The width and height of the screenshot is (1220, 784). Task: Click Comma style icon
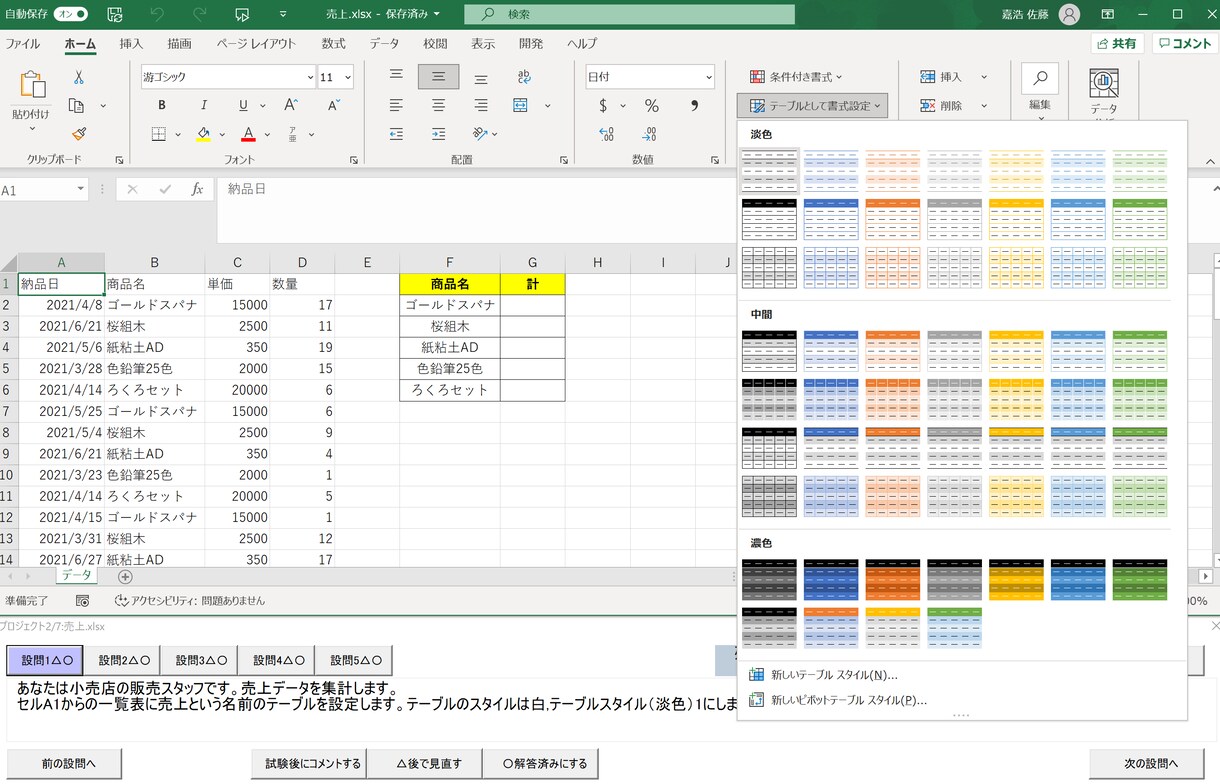[694, 105]
